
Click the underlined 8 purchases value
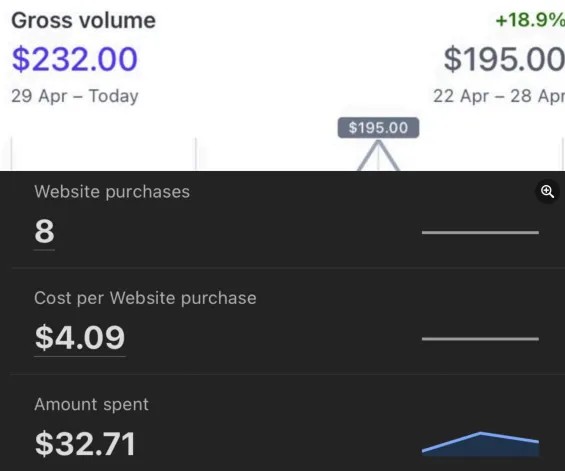tap(44, 232)
